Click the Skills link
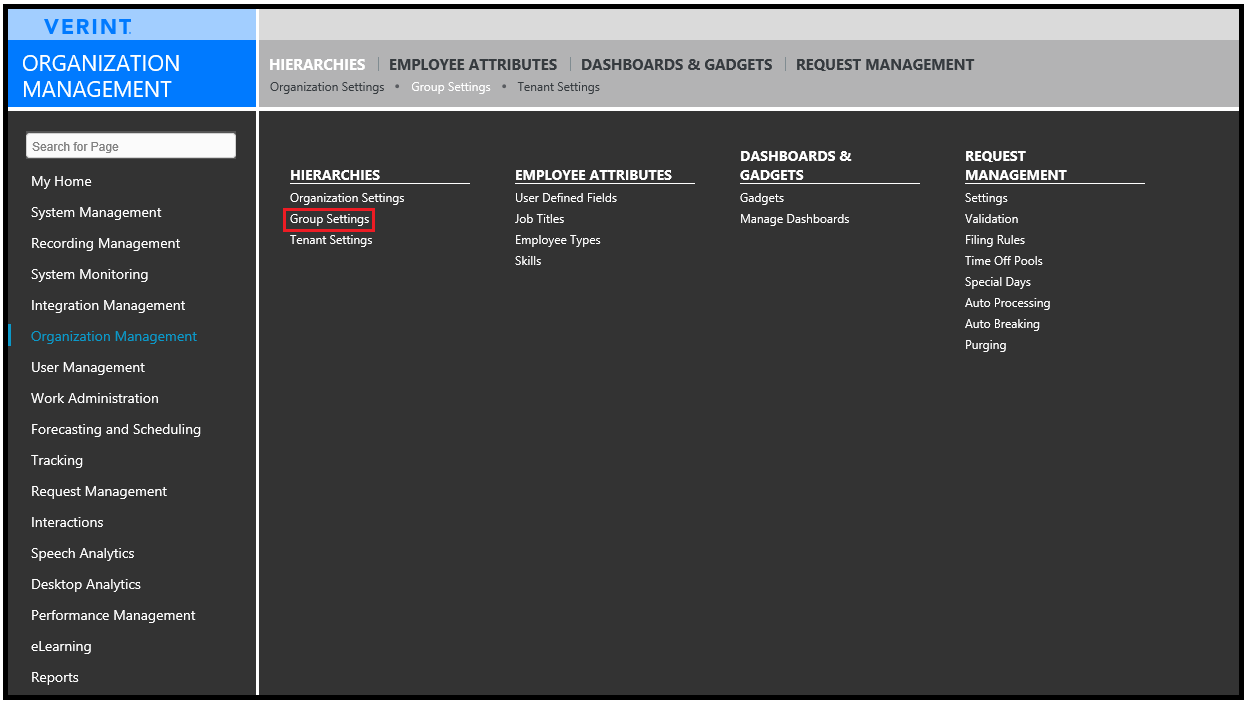The height and width of the screenshot is (703, 1246). [528, 261]
